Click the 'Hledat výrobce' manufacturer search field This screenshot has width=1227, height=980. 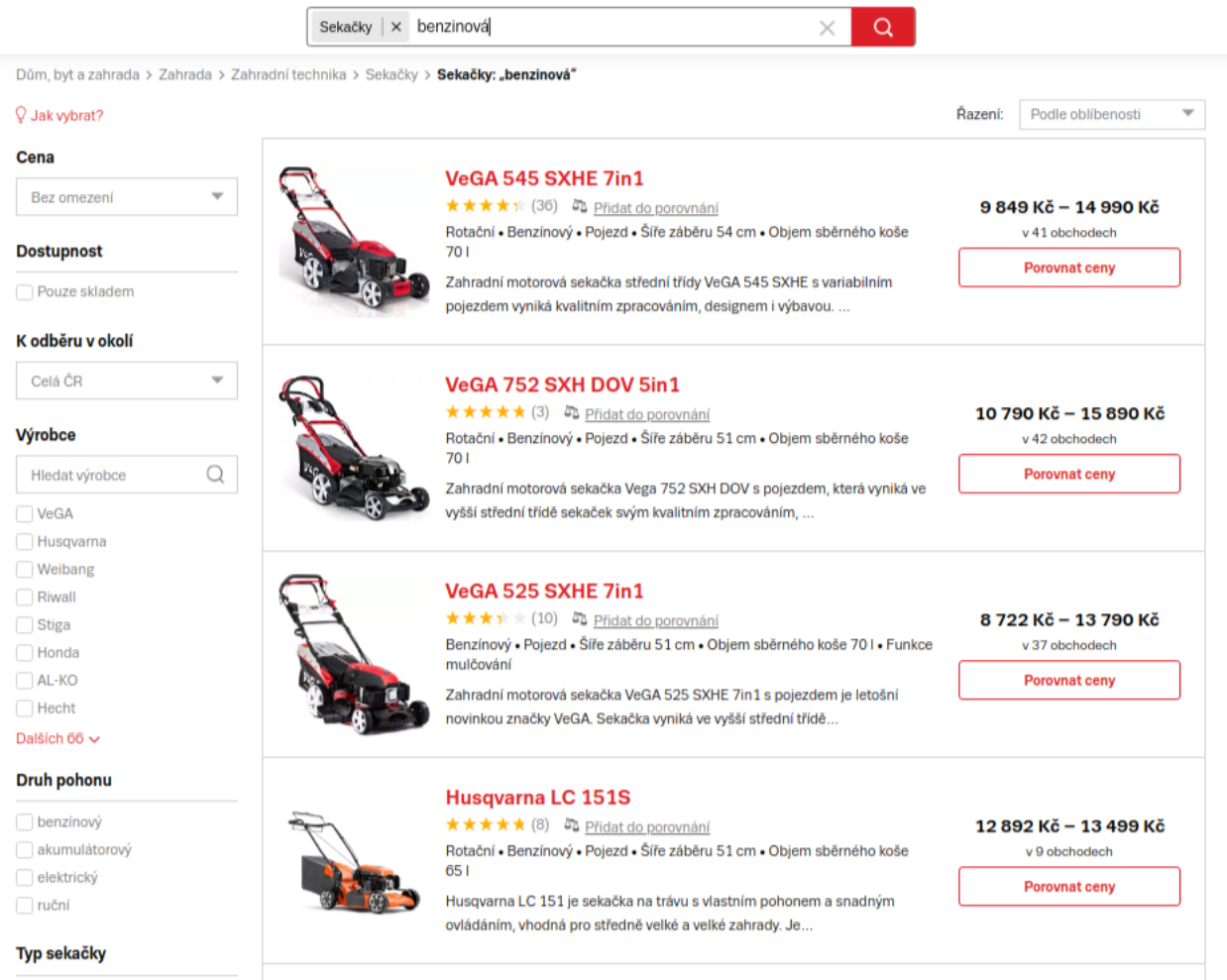(127, 475)
